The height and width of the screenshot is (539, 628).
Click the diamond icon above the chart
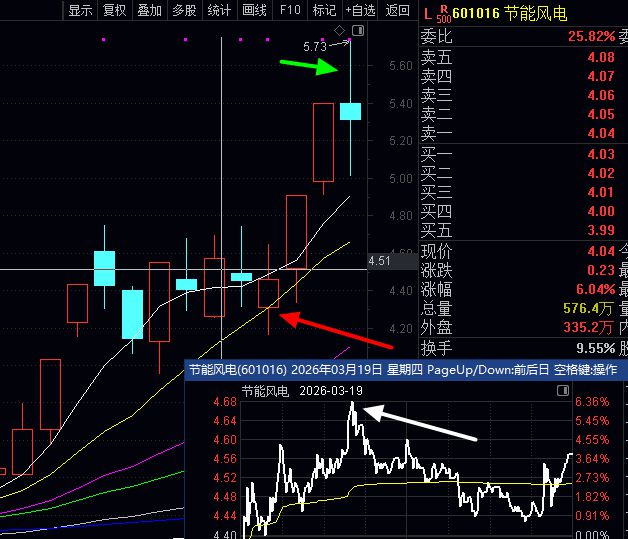coord(340,30)
